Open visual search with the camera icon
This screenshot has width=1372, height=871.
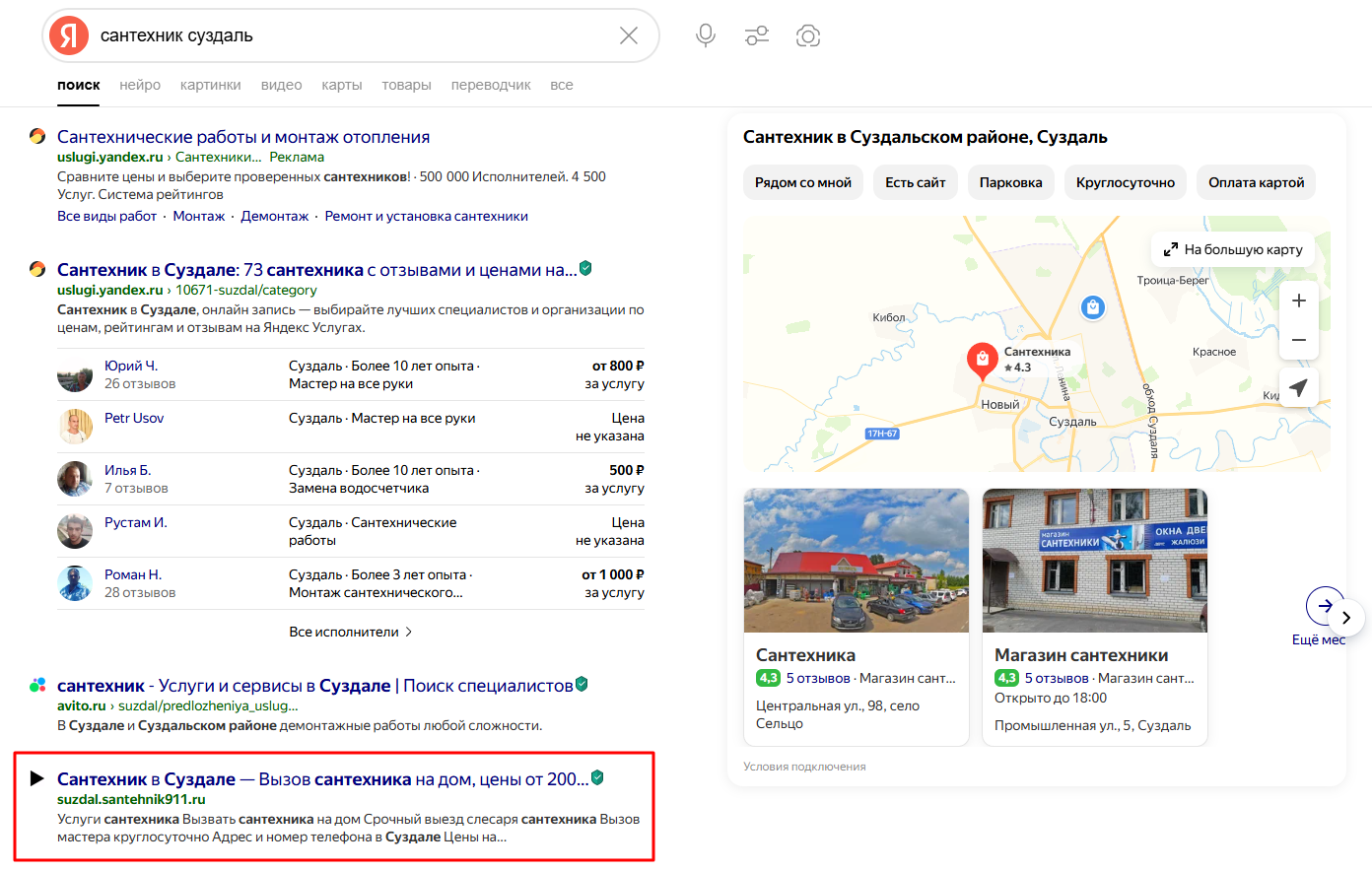pyautogui.click(x=808, y=34)
